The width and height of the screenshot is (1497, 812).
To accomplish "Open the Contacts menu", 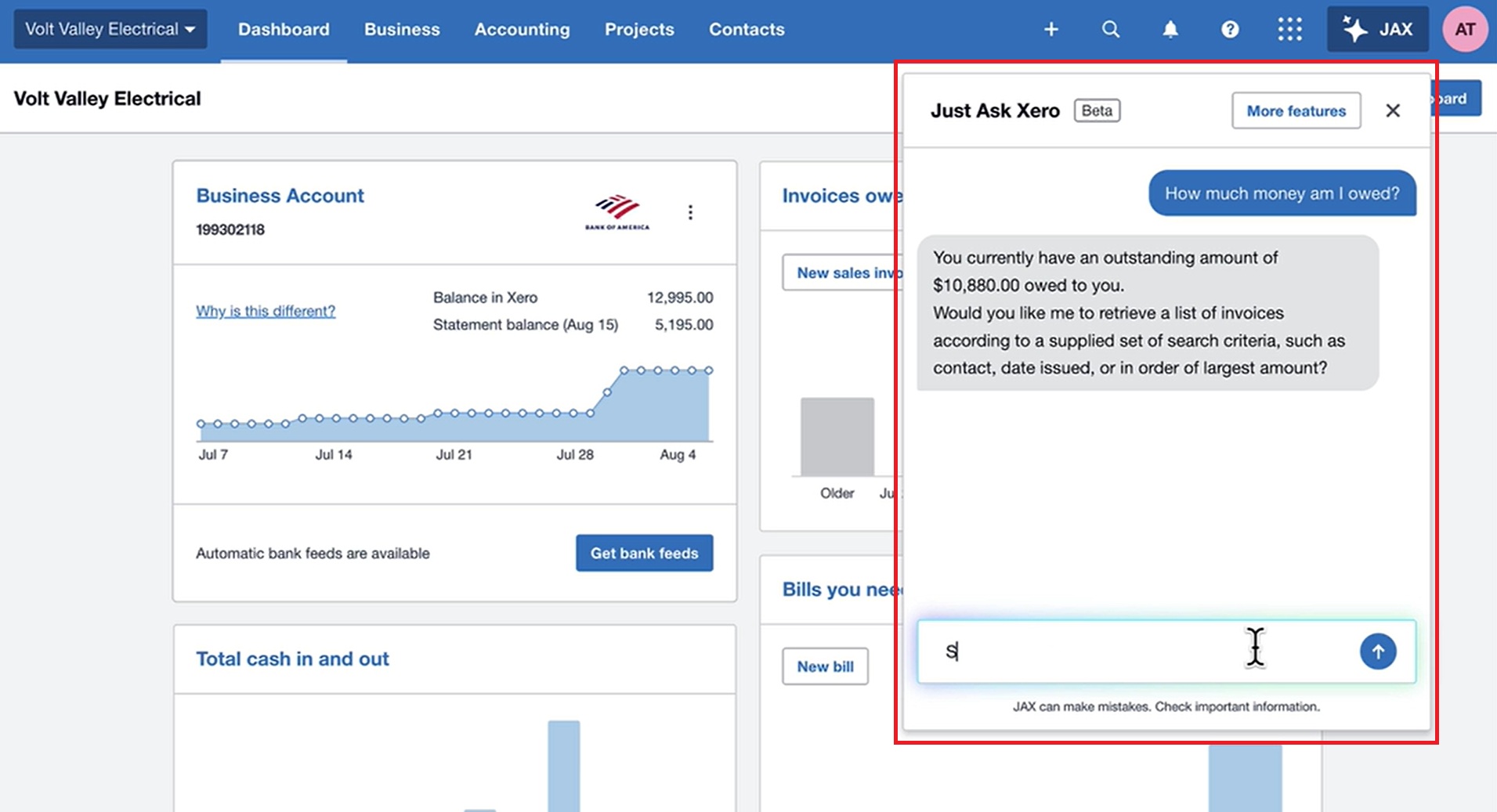I will tap(747, 29).
